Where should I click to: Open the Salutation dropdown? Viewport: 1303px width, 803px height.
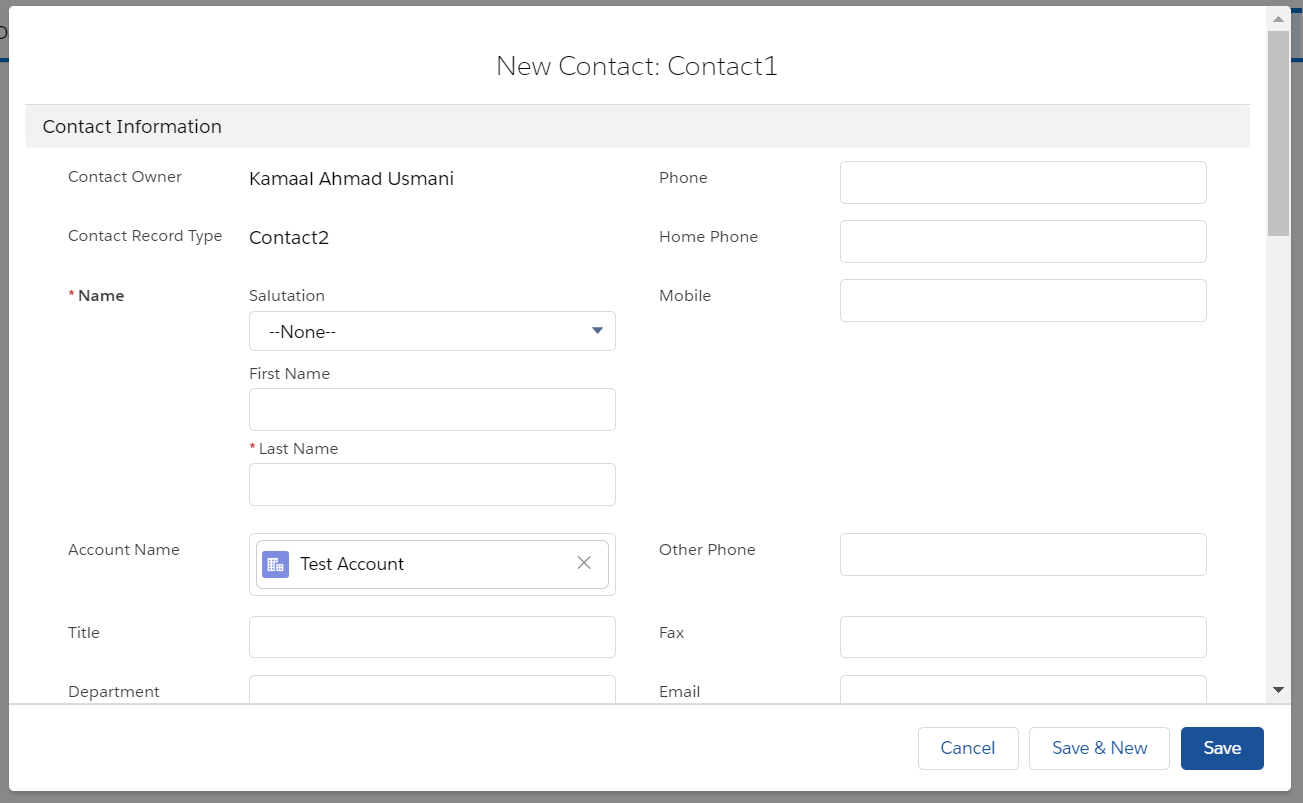[x=432, y=331]
